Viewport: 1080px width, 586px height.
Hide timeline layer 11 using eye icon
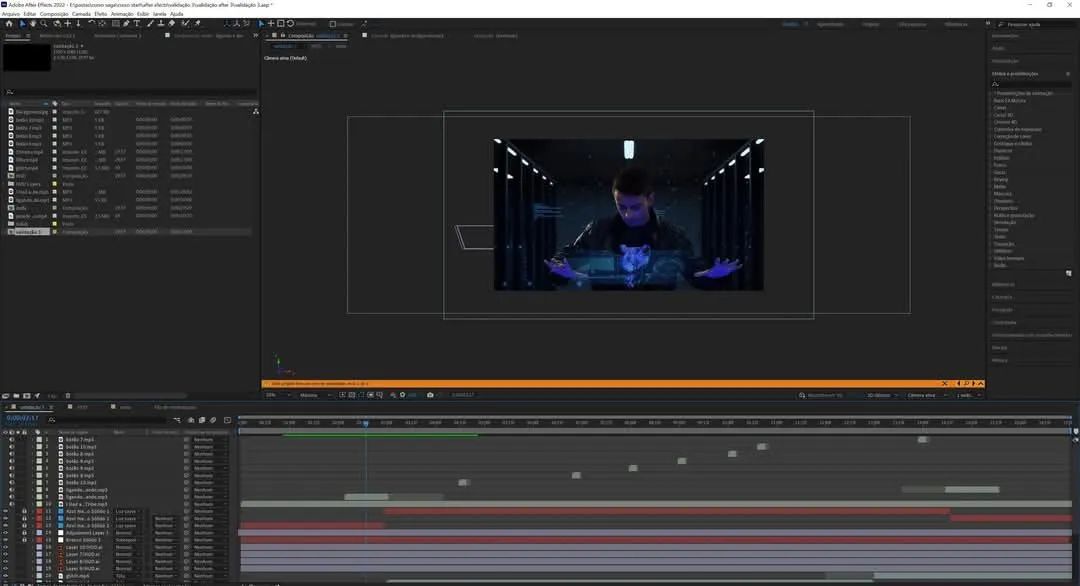(x=6, y=512)
